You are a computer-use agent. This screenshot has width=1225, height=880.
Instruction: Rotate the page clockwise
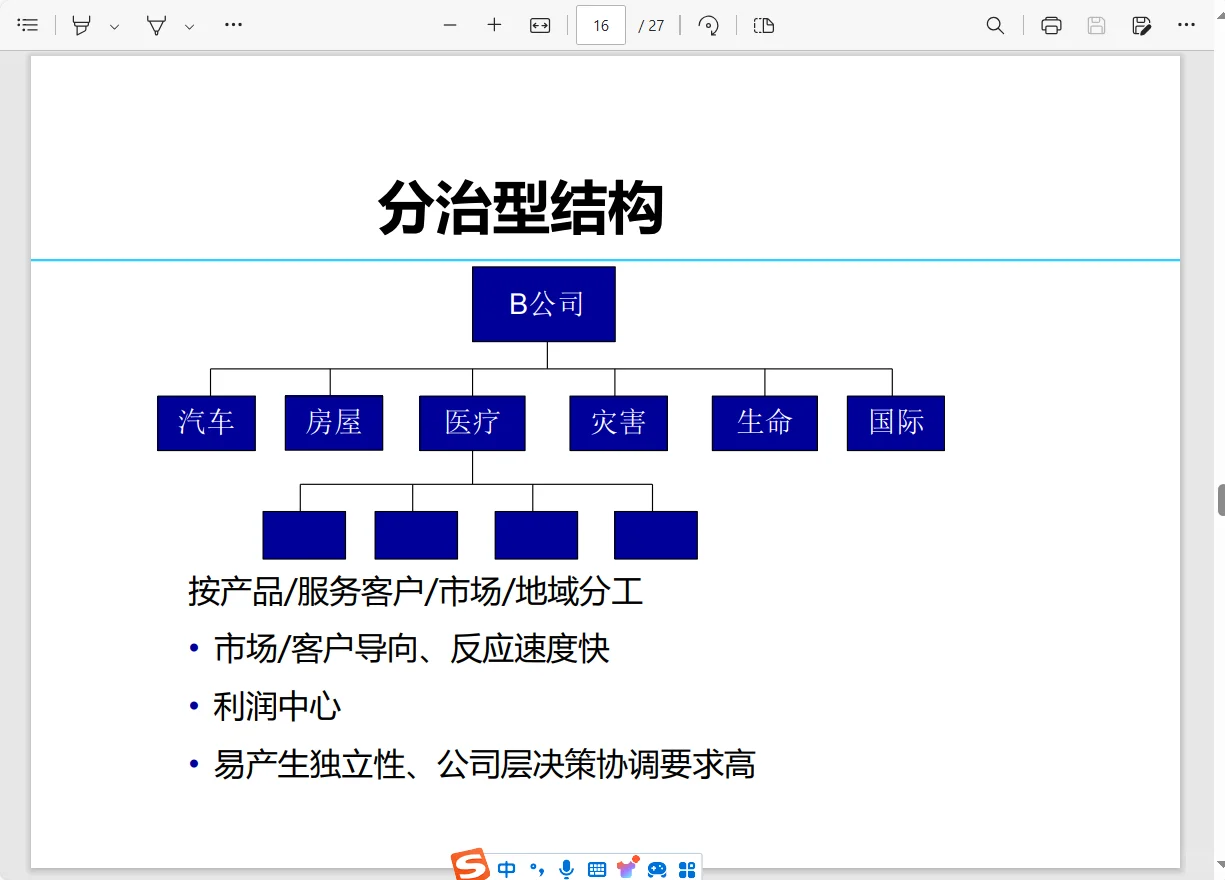[709, 25]
